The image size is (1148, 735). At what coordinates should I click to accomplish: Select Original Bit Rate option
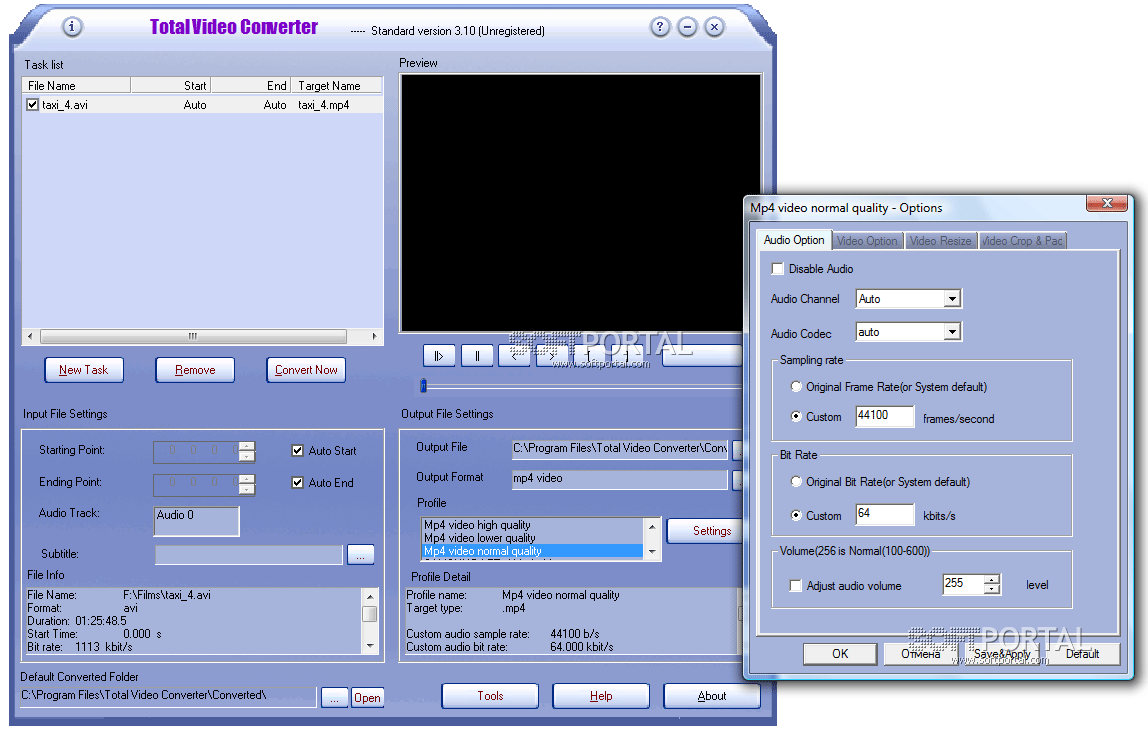click(796, 482)
